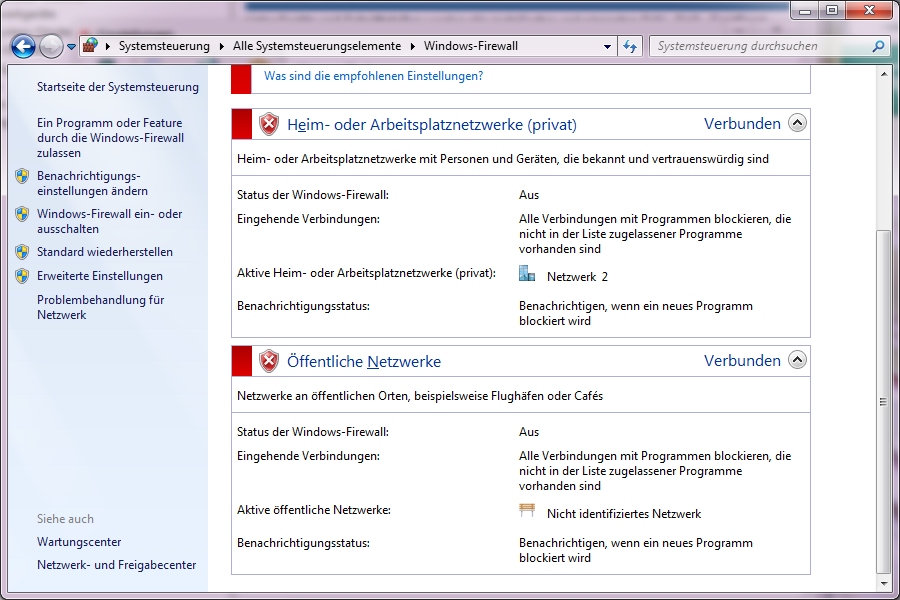Click Standard wiederherstellen link

tap(104, 251)
